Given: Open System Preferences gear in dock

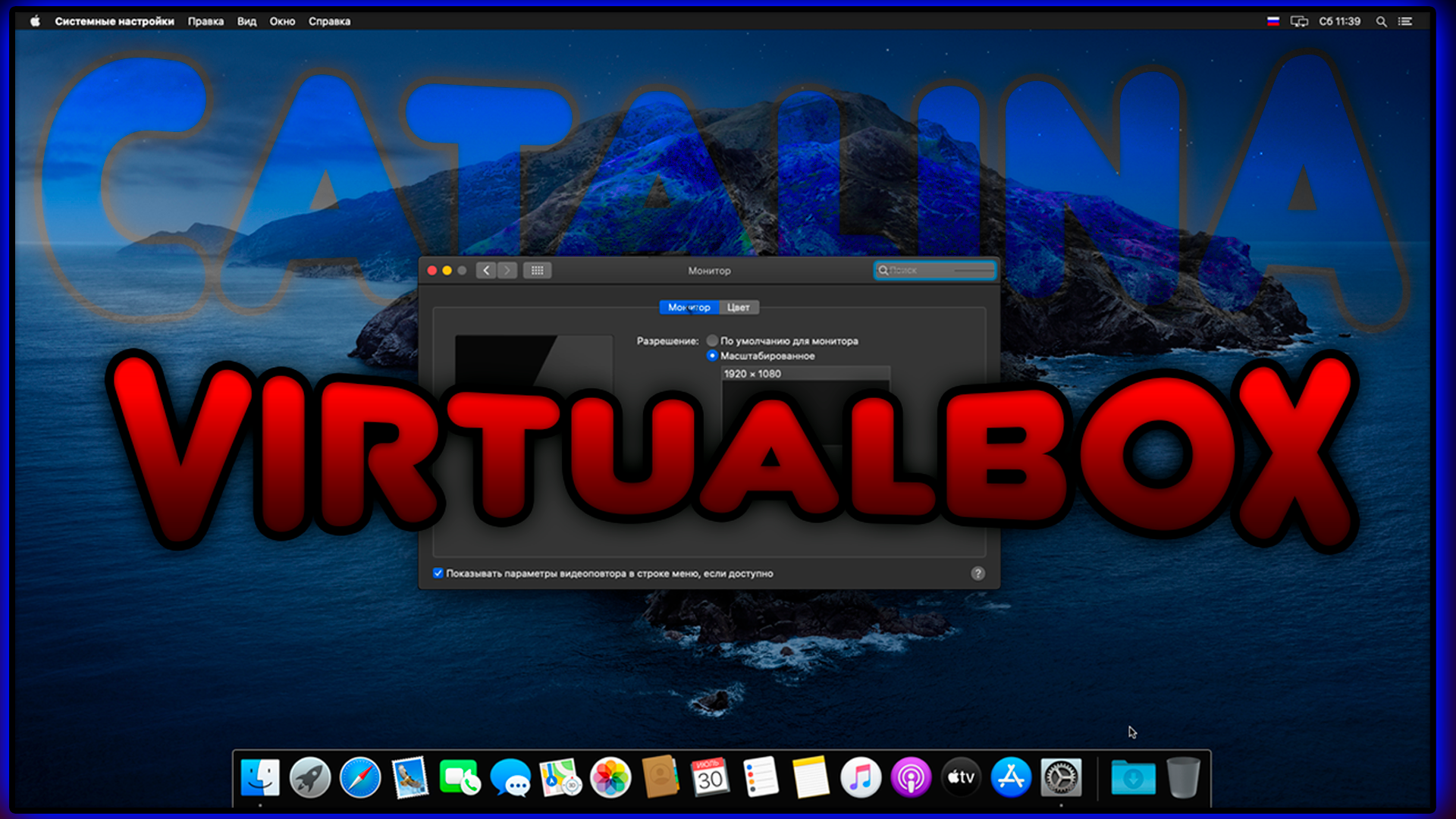Looking at the screenshot, I should (x=1061, y=777).
